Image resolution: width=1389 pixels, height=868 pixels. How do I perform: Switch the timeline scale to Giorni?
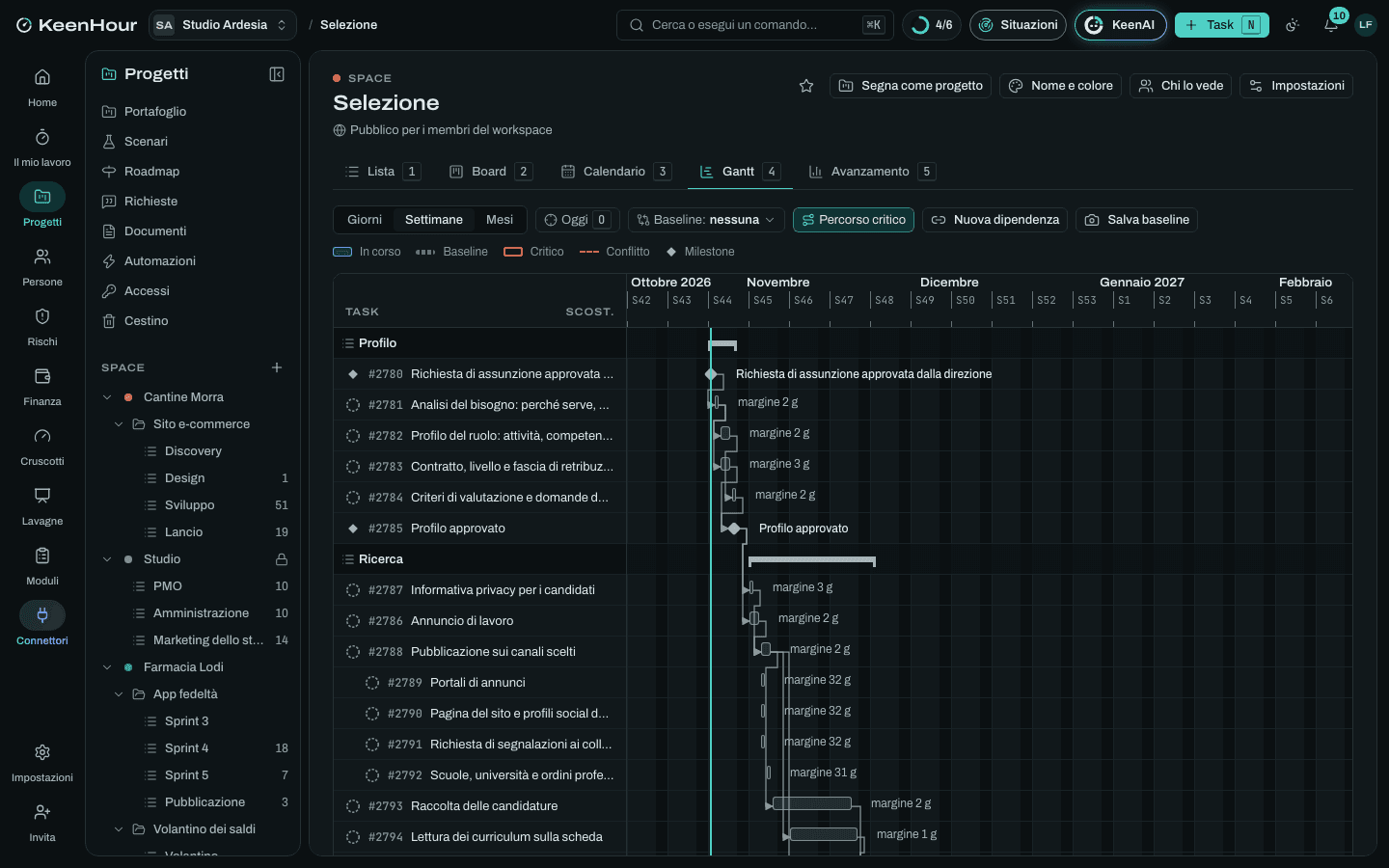(365, 220)
